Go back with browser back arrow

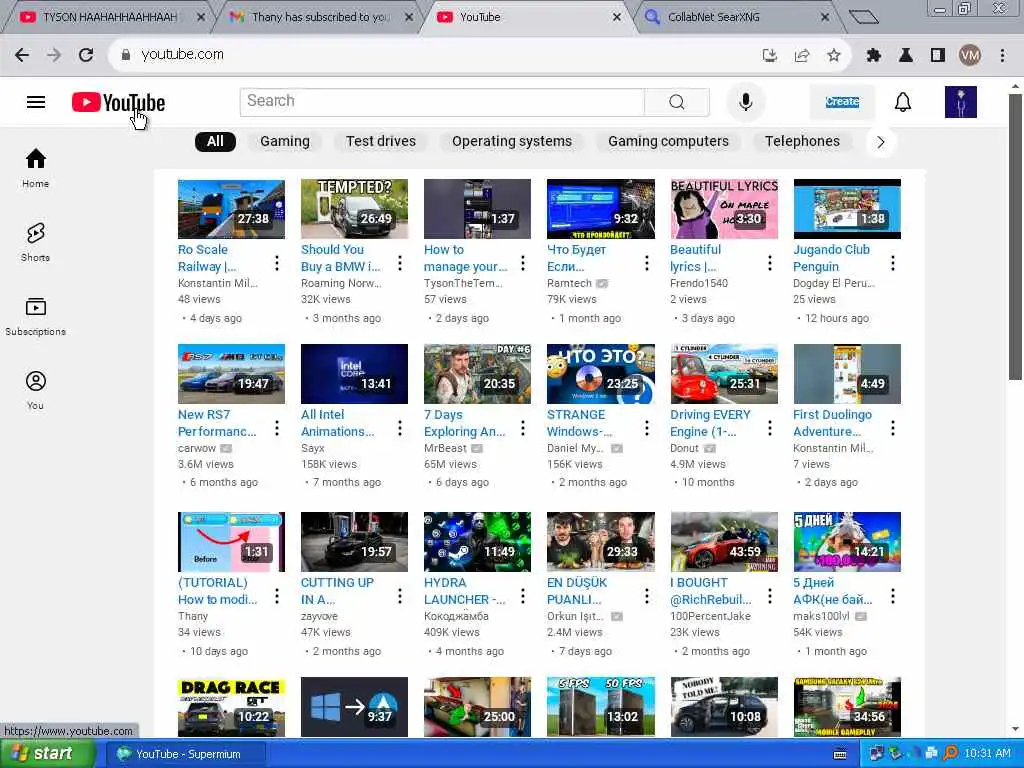click(22, 55)
